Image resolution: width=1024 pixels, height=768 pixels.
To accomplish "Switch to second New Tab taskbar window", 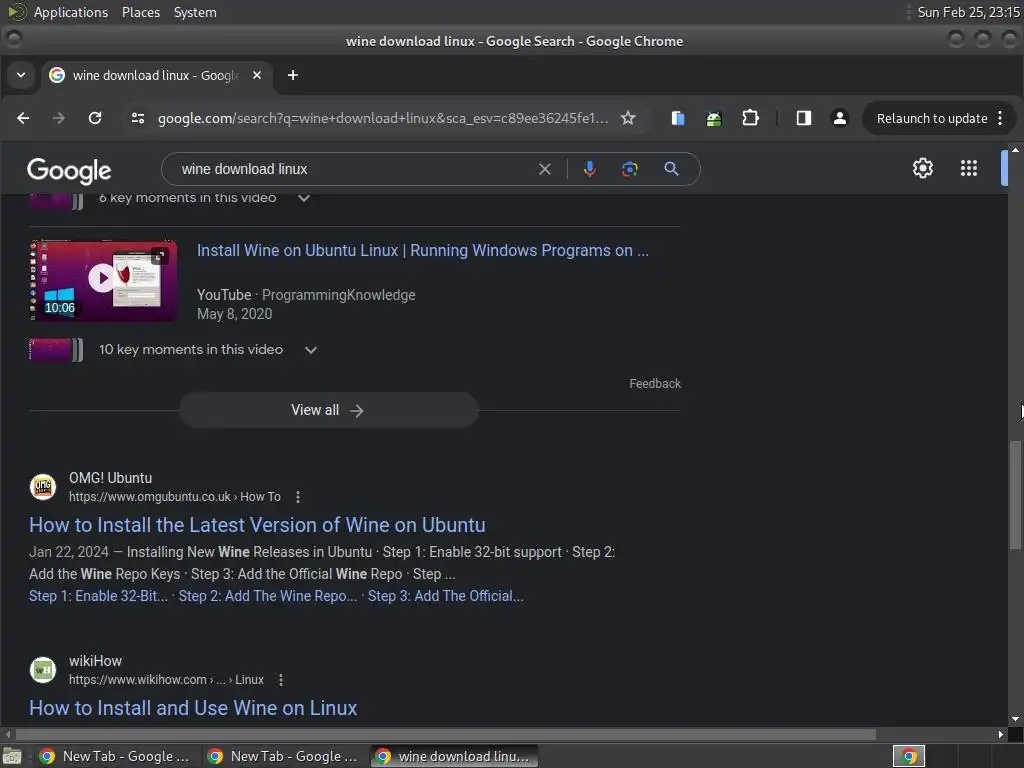I will pos(283,756).
